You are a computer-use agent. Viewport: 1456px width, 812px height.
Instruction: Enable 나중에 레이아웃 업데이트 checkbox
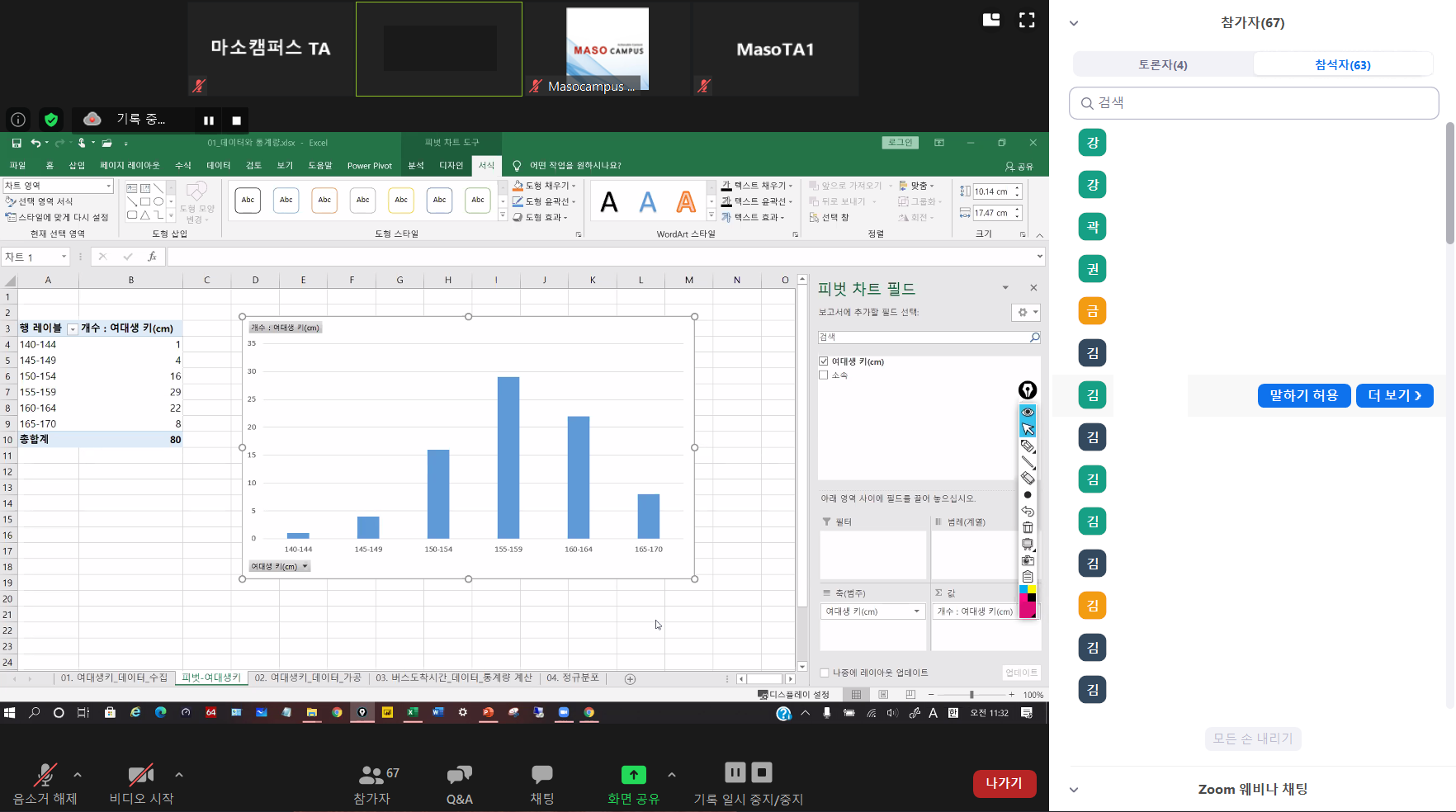pos(825,673)
